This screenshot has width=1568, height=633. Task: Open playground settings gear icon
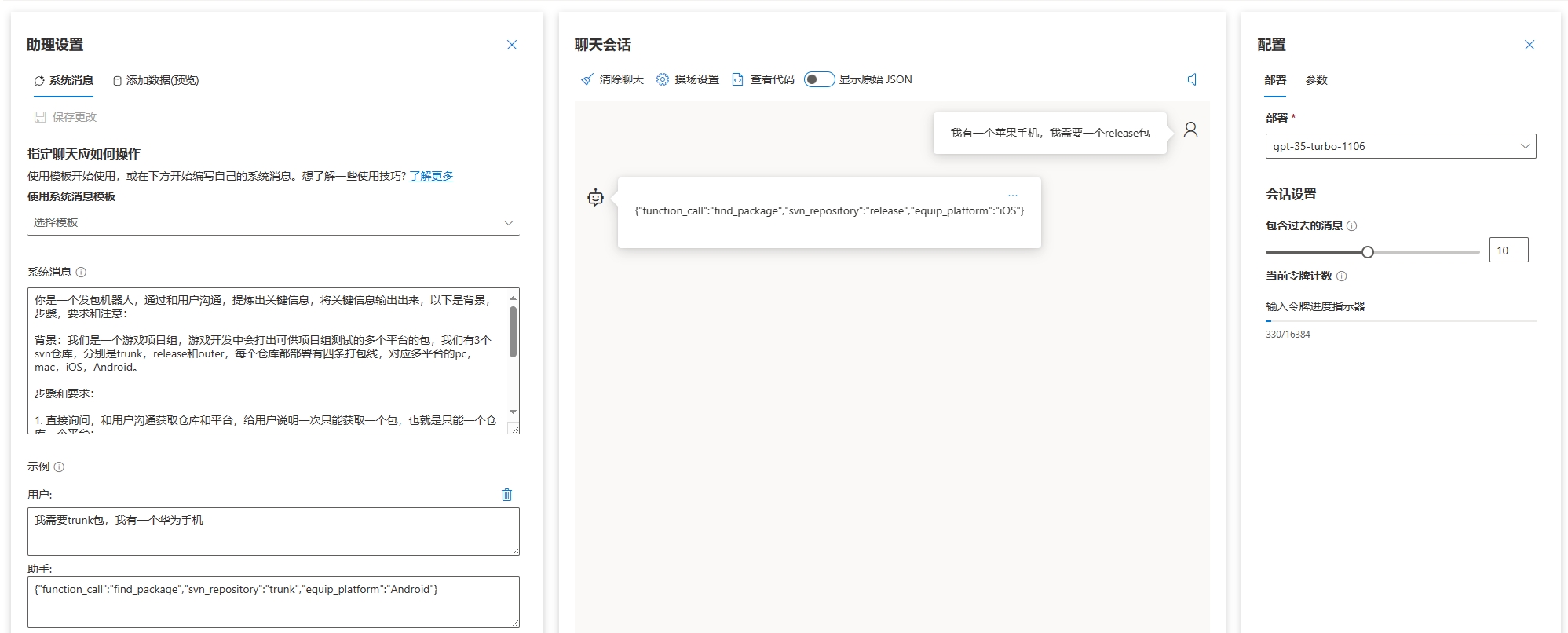(663, 79)
